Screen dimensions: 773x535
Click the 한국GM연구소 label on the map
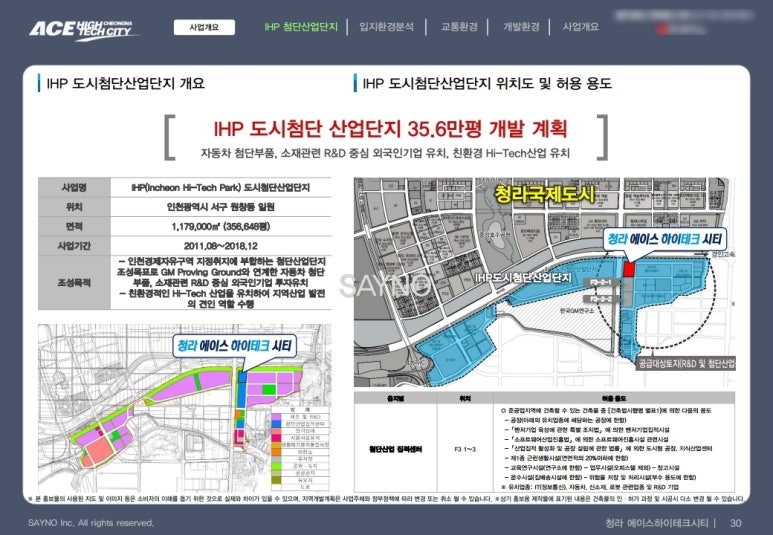(x=577, y=311)
